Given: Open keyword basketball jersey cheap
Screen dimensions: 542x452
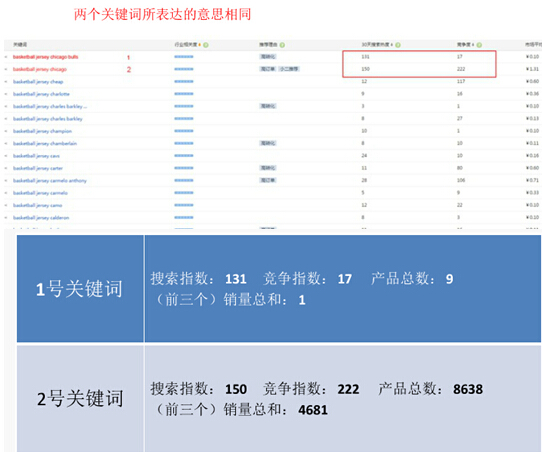Looking at the screenshot, I should 38,82.
